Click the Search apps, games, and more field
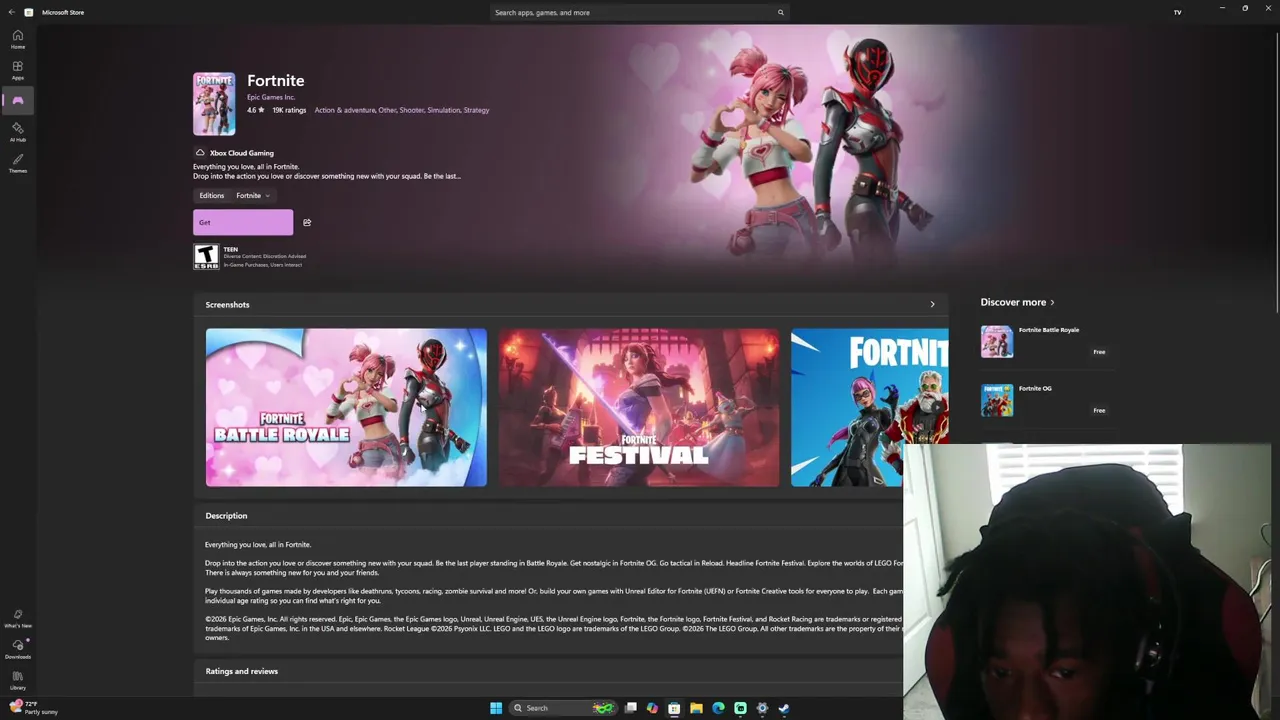 point(639,12)
